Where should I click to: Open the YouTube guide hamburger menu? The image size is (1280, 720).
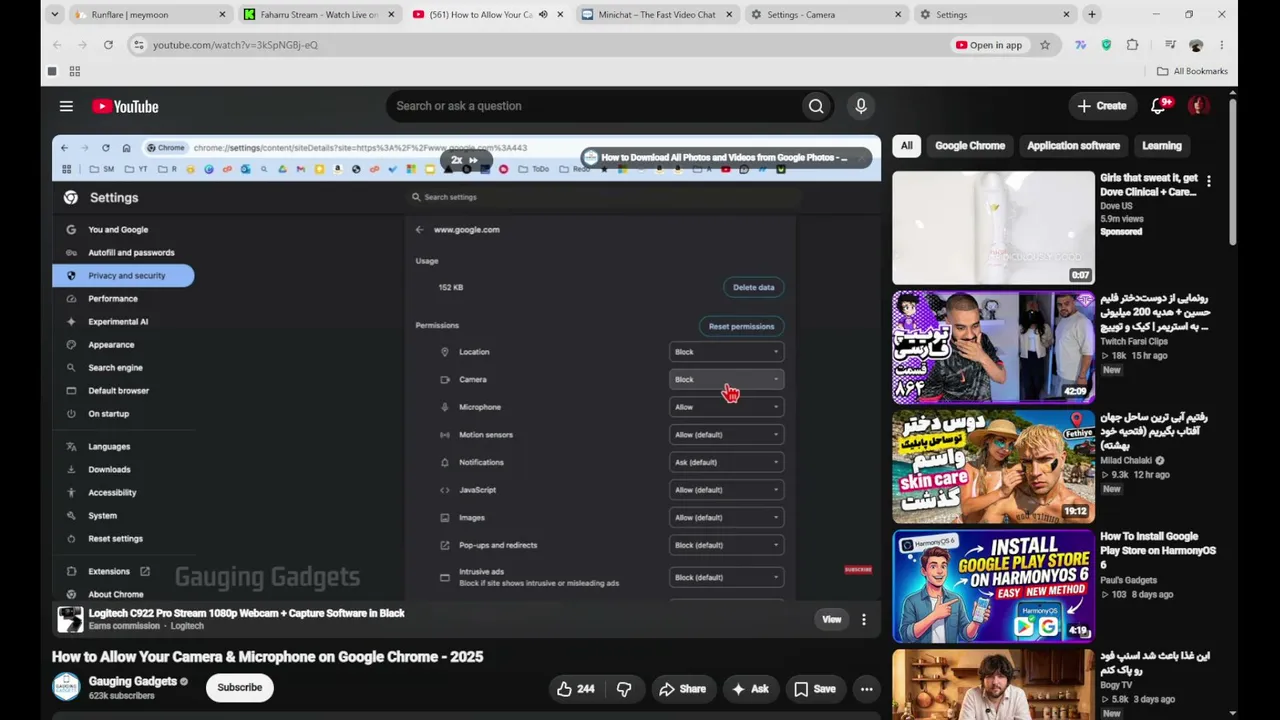[x=66, y=106]
